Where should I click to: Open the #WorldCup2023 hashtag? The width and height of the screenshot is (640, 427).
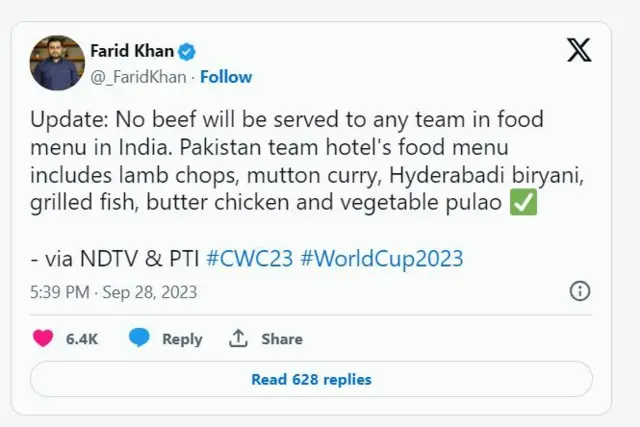[380, 258]
